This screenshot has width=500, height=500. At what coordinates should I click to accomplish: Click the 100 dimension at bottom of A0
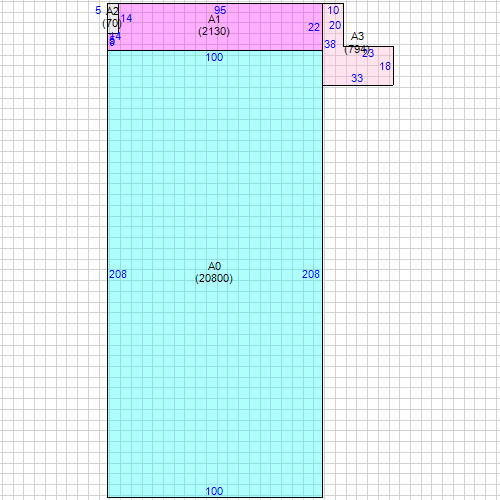(214, 491)
